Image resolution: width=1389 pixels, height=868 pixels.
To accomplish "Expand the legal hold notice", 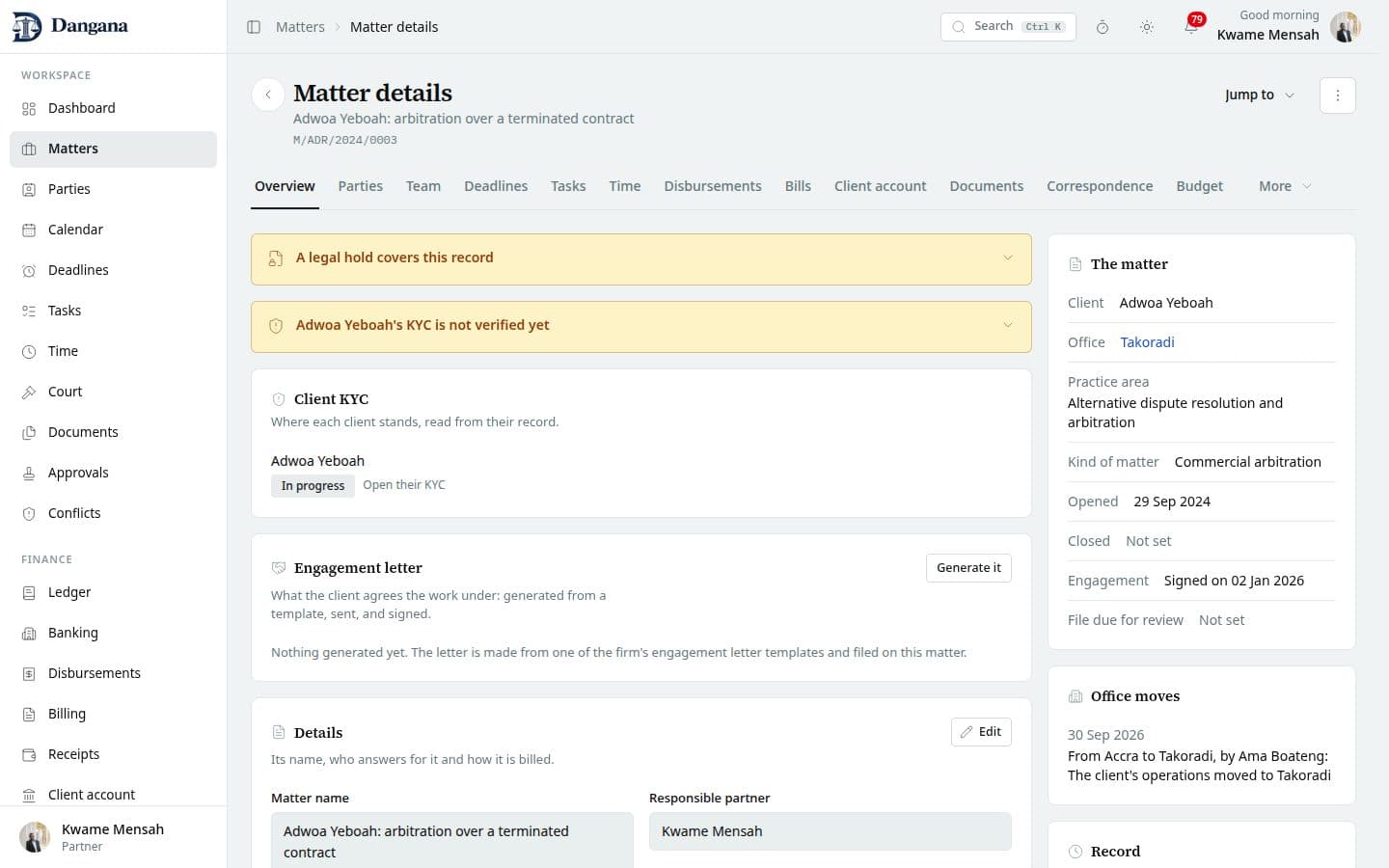I will coord(641,258).
